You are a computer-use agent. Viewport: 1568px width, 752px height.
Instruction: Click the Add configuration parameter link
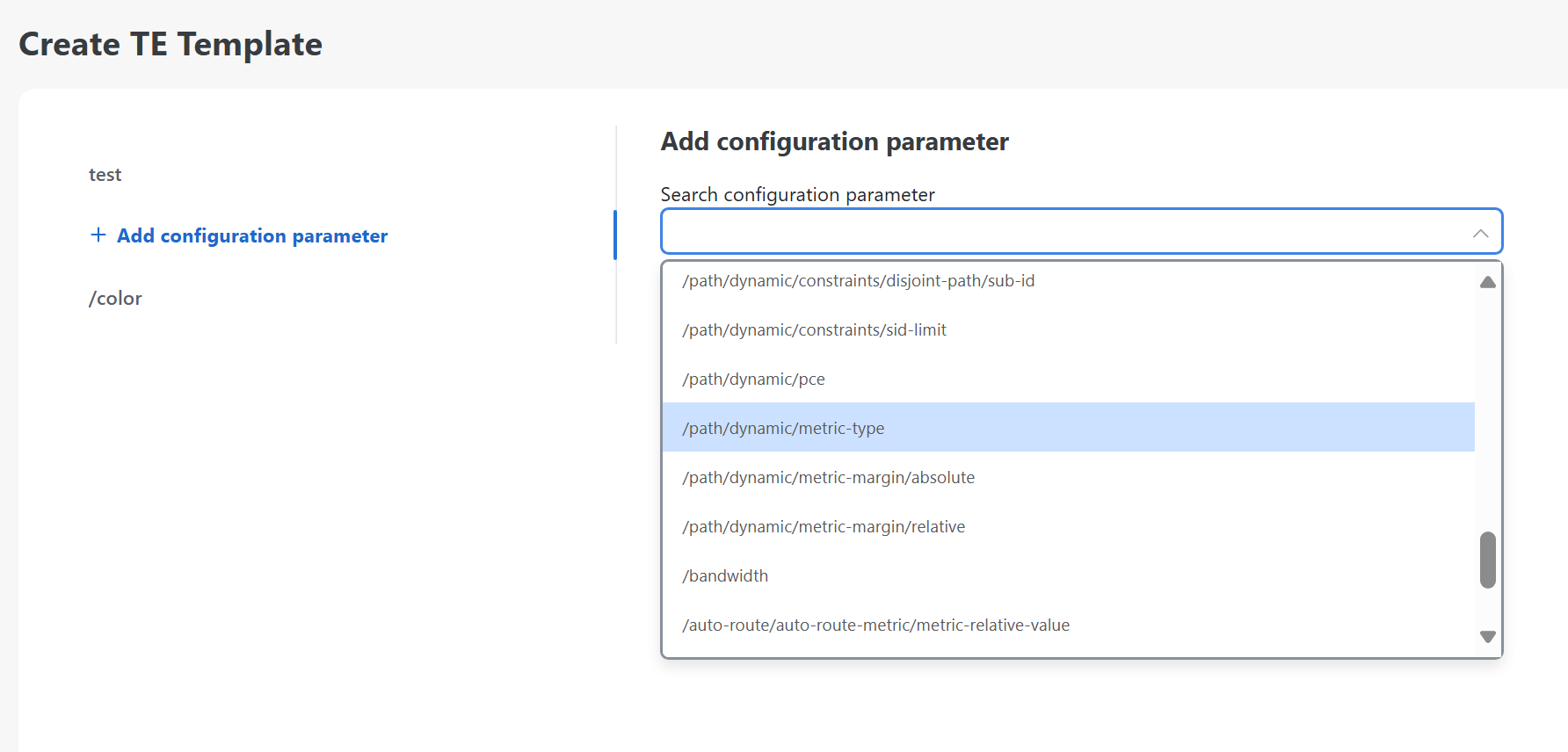[x=252, y=235]
